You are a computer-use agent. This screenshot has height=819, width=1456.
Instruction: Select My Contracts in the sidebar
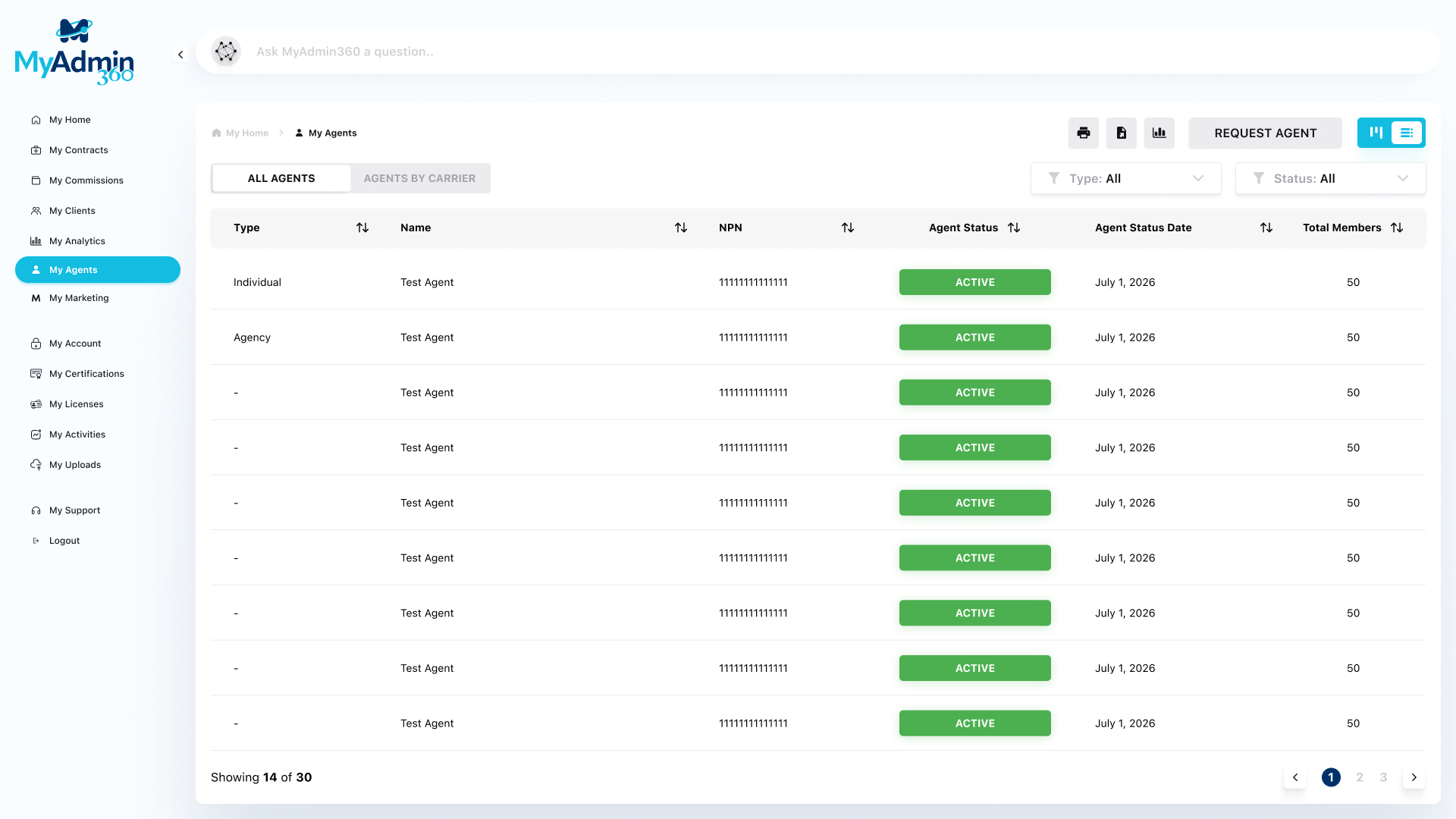click(77, 149)
